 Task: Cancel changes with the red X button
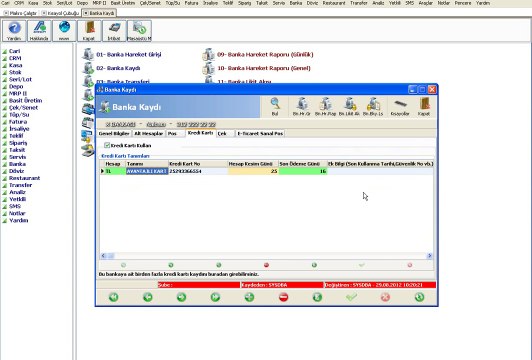(x=385, y=297)
